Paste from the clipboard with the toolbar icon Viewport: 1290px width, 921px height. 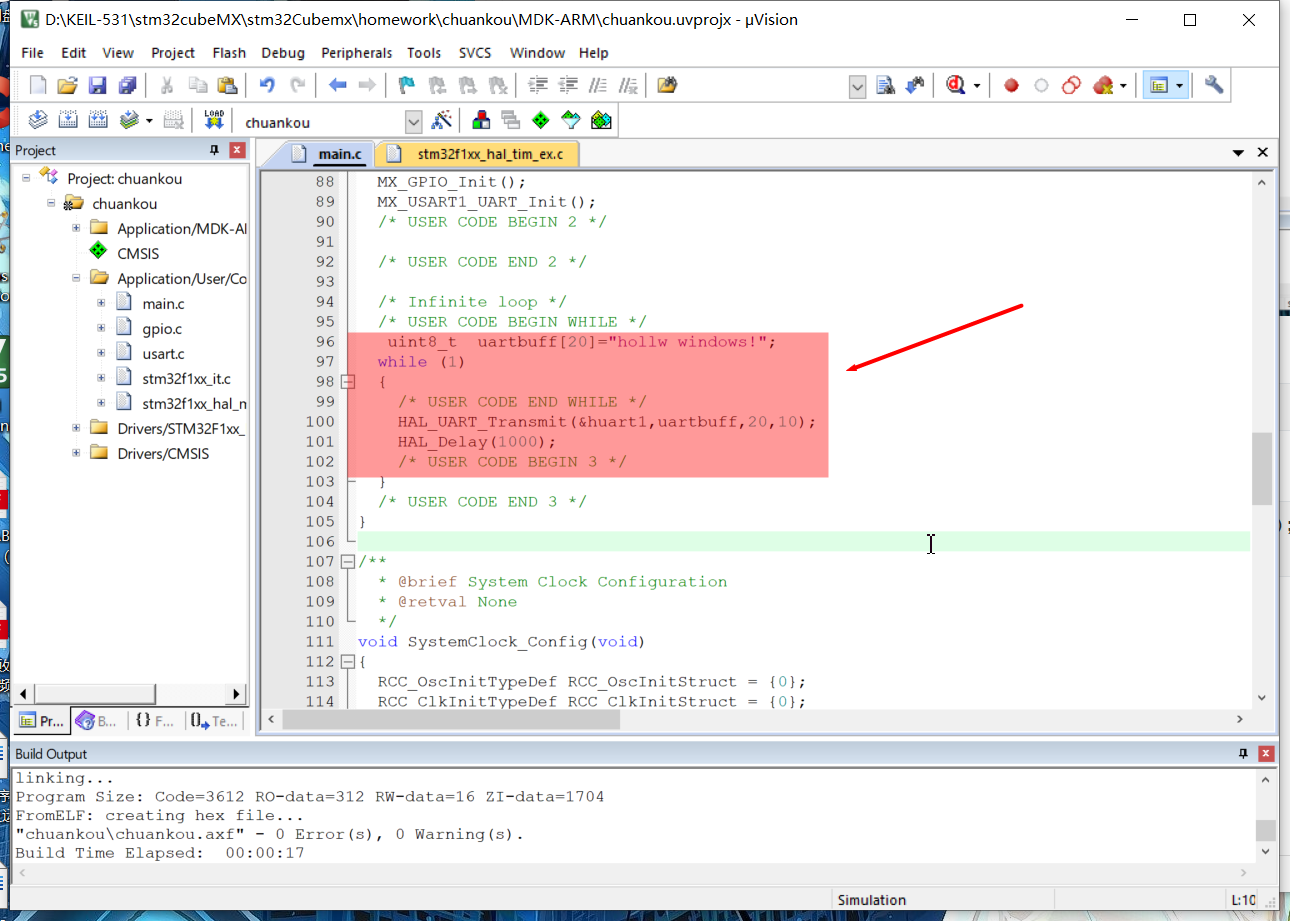pos(228,85)
